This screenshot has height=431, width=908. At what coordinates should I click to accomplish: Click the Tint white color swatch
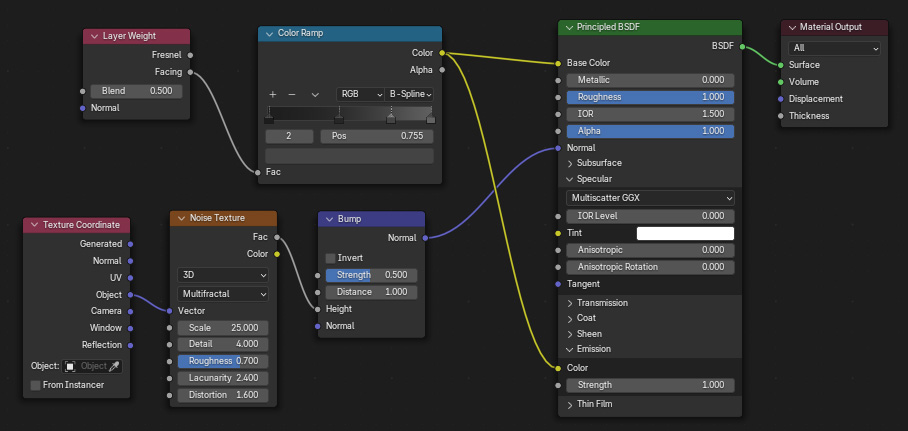685,233
